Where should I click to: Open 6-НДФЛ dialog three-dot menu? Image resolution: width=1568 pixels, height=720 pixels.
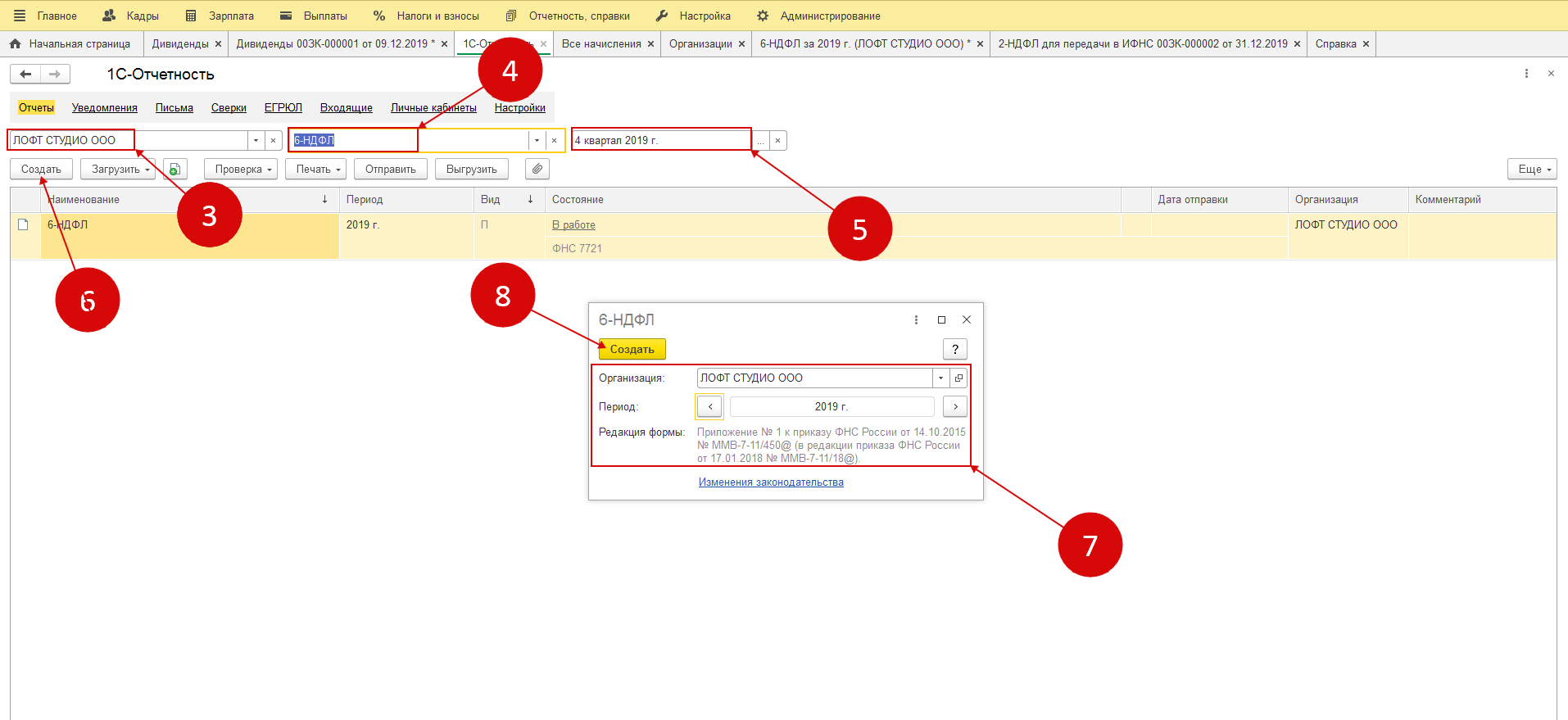916,319
